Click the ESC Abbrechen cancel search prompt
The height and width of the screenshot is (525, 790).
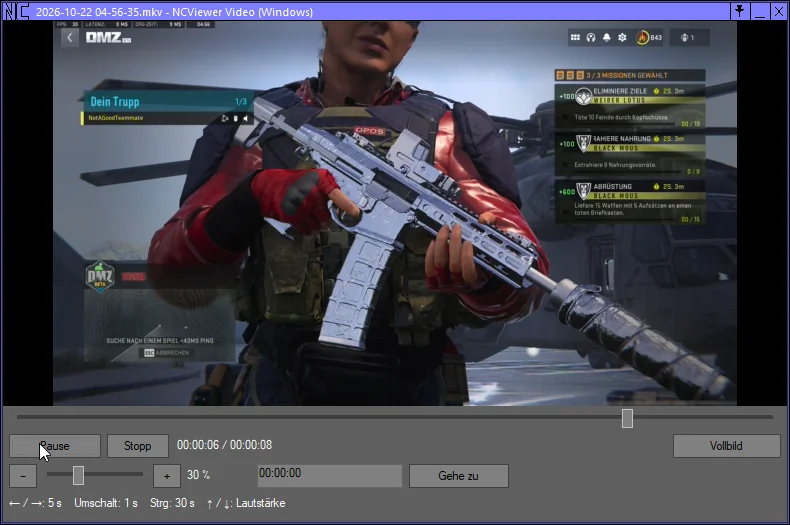pyautogui.click(x=167, y=353)
